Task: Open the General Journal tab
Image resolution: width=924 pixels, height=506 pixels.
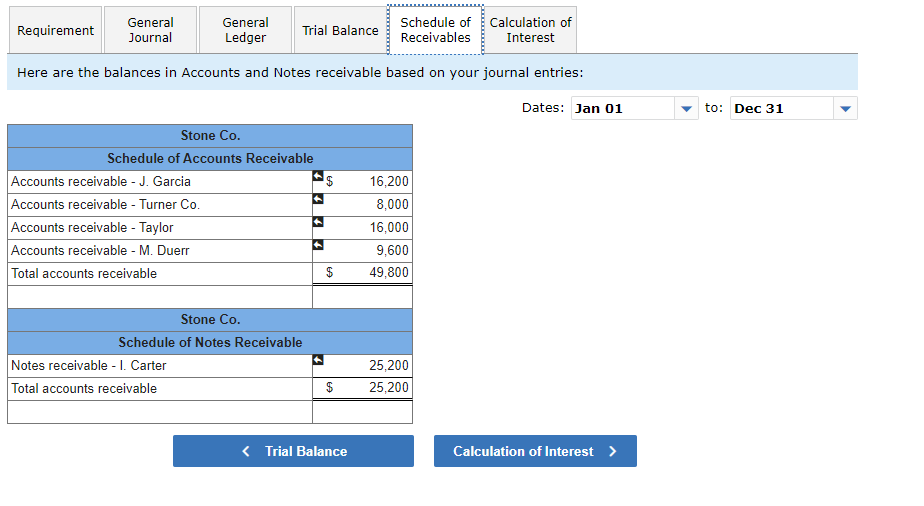Action: 150,30
